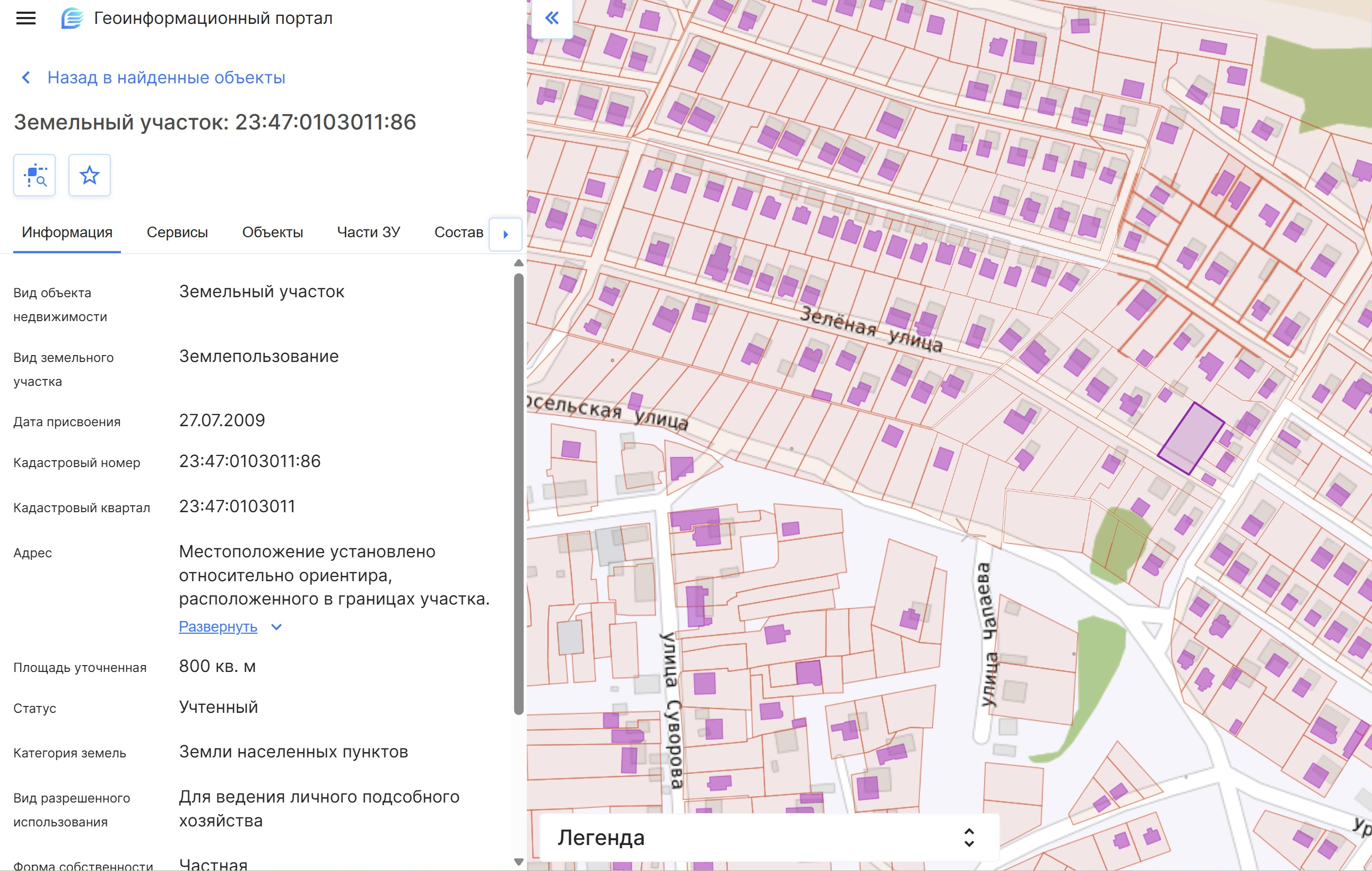Collapse the side panel with double chevron

(552, 18)
